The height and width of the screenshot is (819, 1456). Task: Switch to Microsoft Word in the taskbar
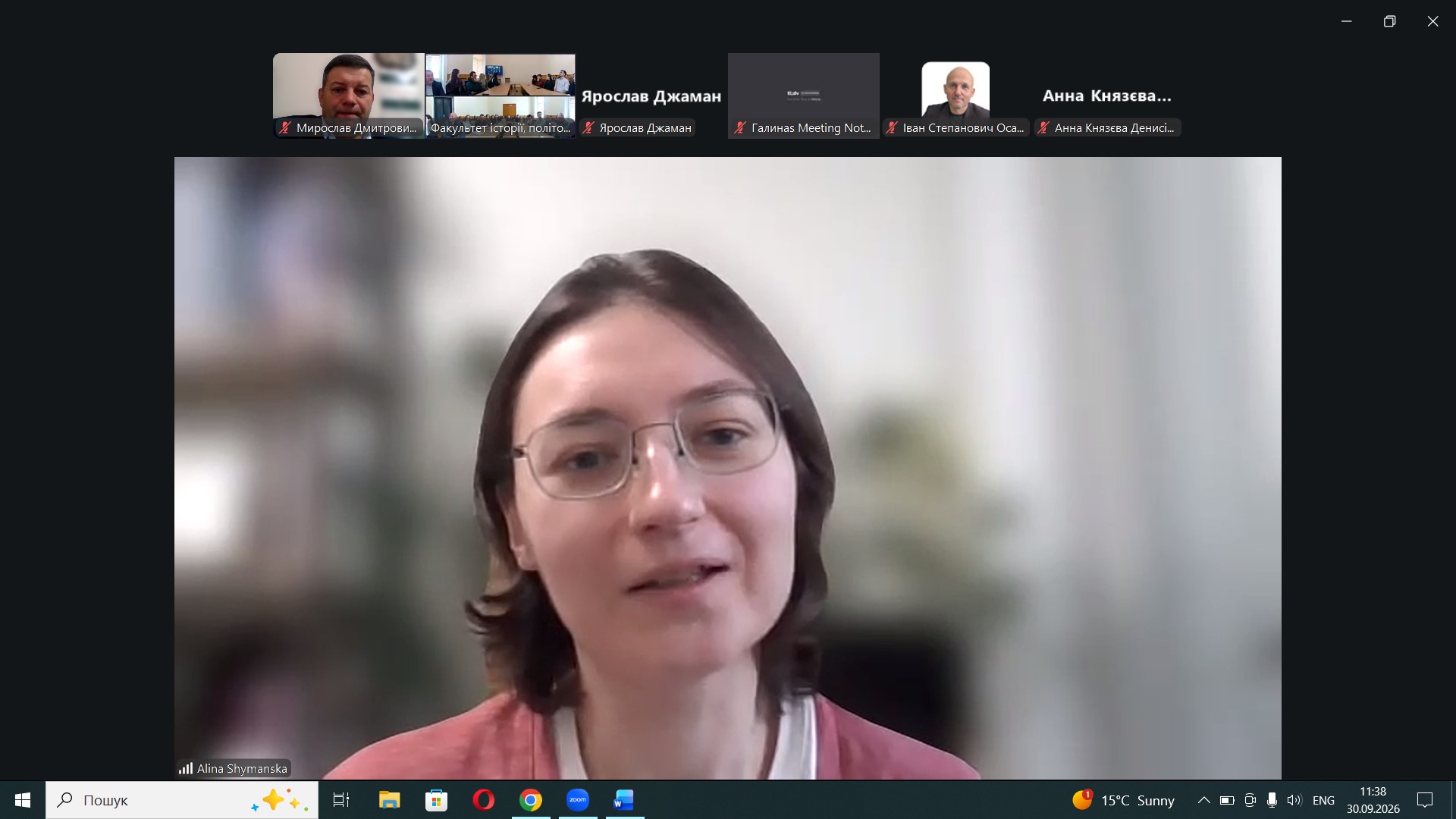pos(624,800)
